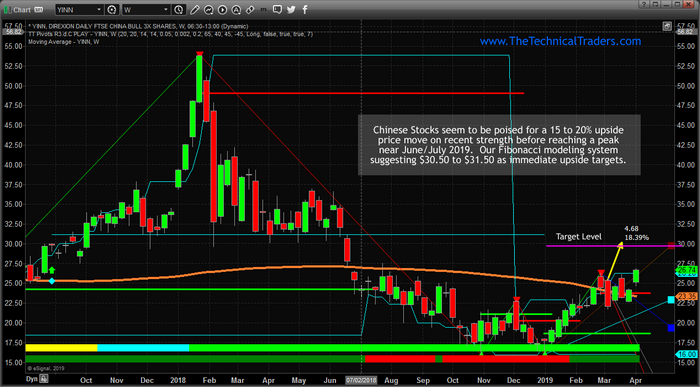This screenshot has width=700, height=387.
Task: Toggle the green link indicator beside Chart
Action: point(7,9)
